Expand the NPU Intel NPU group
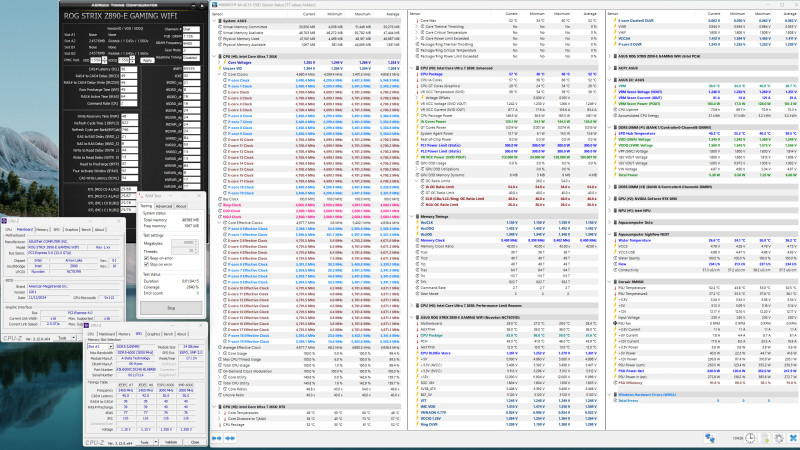This screenshot has height=450, width=800. click(x=610, y=210)
